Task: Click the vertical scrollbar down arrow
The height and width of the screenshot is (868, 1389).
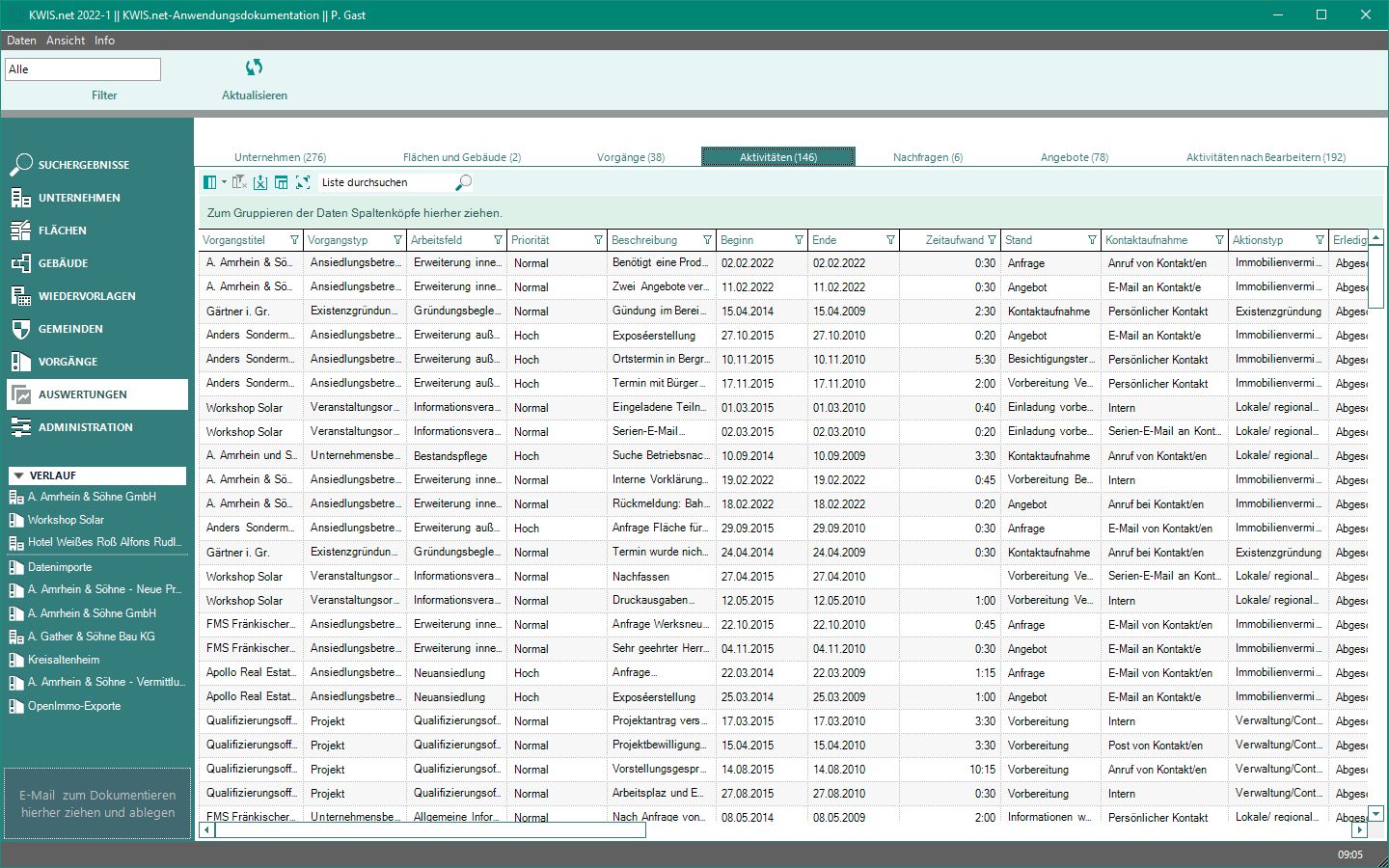Action: (x=1376, y=814)
